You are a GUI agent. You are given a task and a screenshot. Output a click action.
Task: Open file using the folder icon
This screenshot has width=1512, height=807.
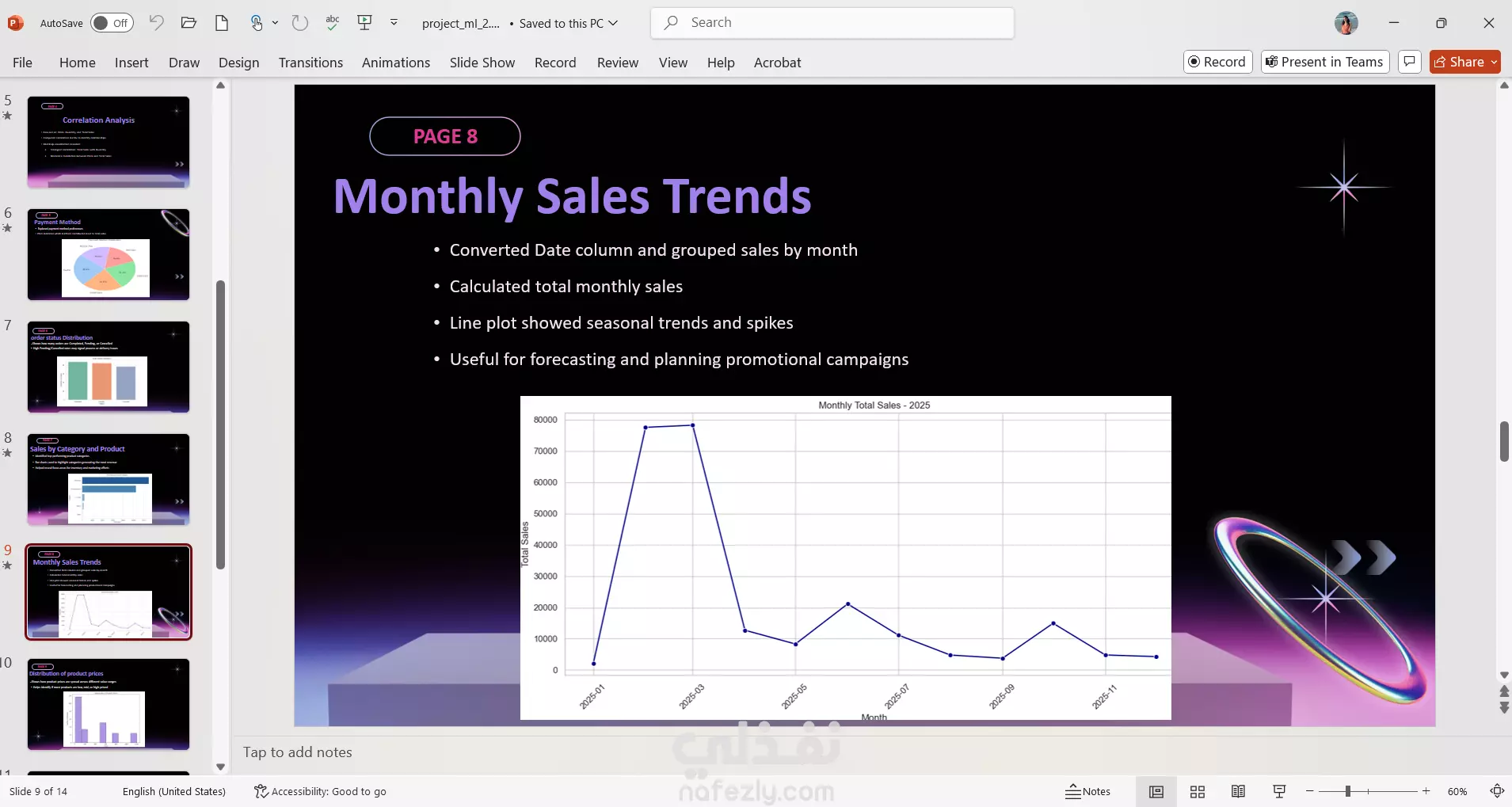click(x=189, y=23)
